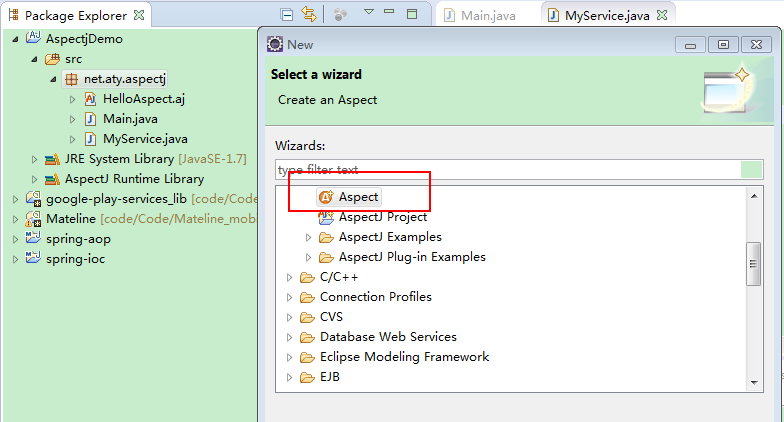Select the Aspect wizard entry
The image size is (784, 422).
(349, 197)
